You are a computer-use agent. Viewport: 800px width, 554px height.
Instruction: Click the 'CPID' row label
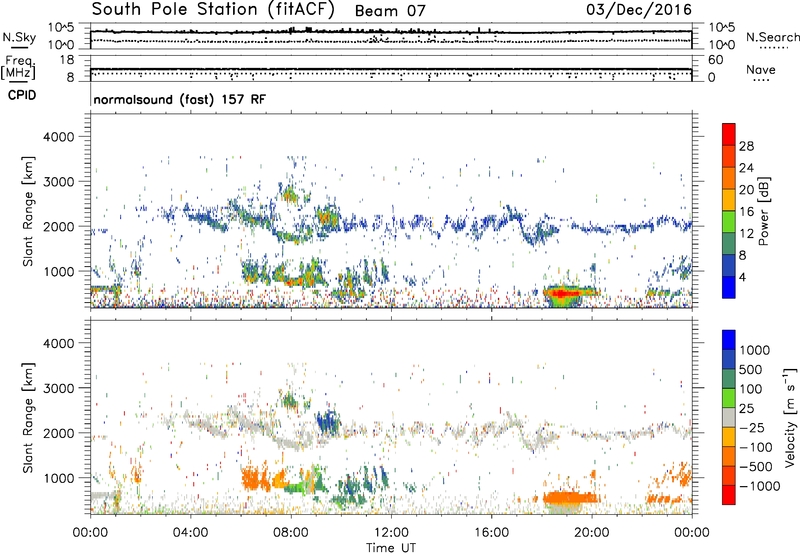click(22, 95)
